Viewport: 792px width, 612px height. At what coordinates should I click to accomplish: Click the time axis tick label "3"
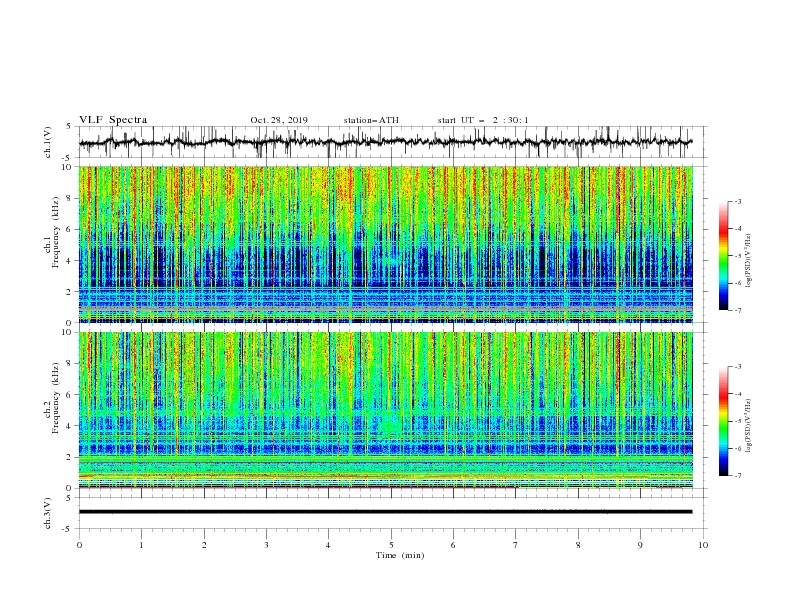click(x=266, y=545)
